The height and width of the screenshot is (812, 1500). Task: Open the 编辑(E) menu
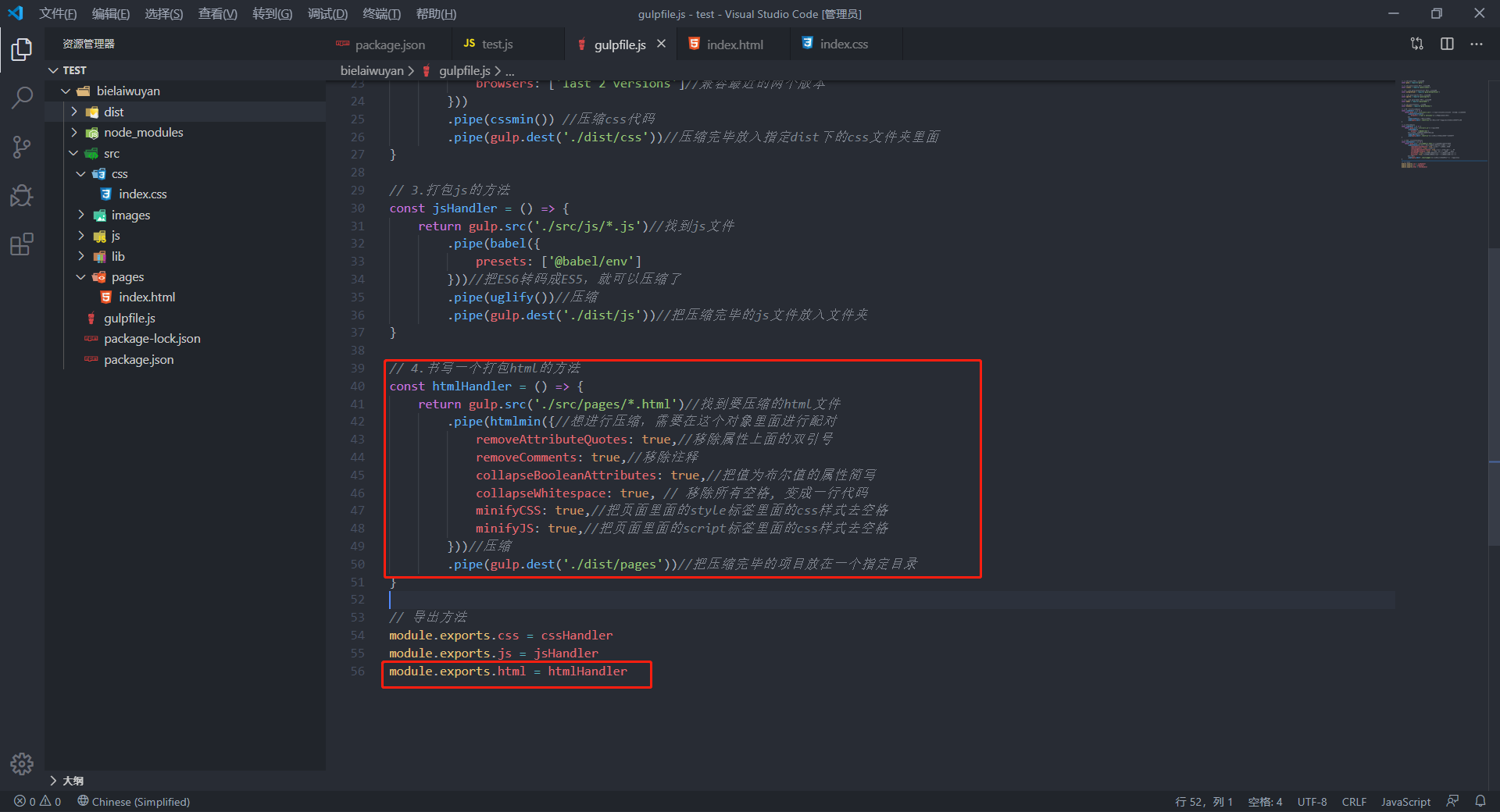pyautogui.click(x=111, y=13)
